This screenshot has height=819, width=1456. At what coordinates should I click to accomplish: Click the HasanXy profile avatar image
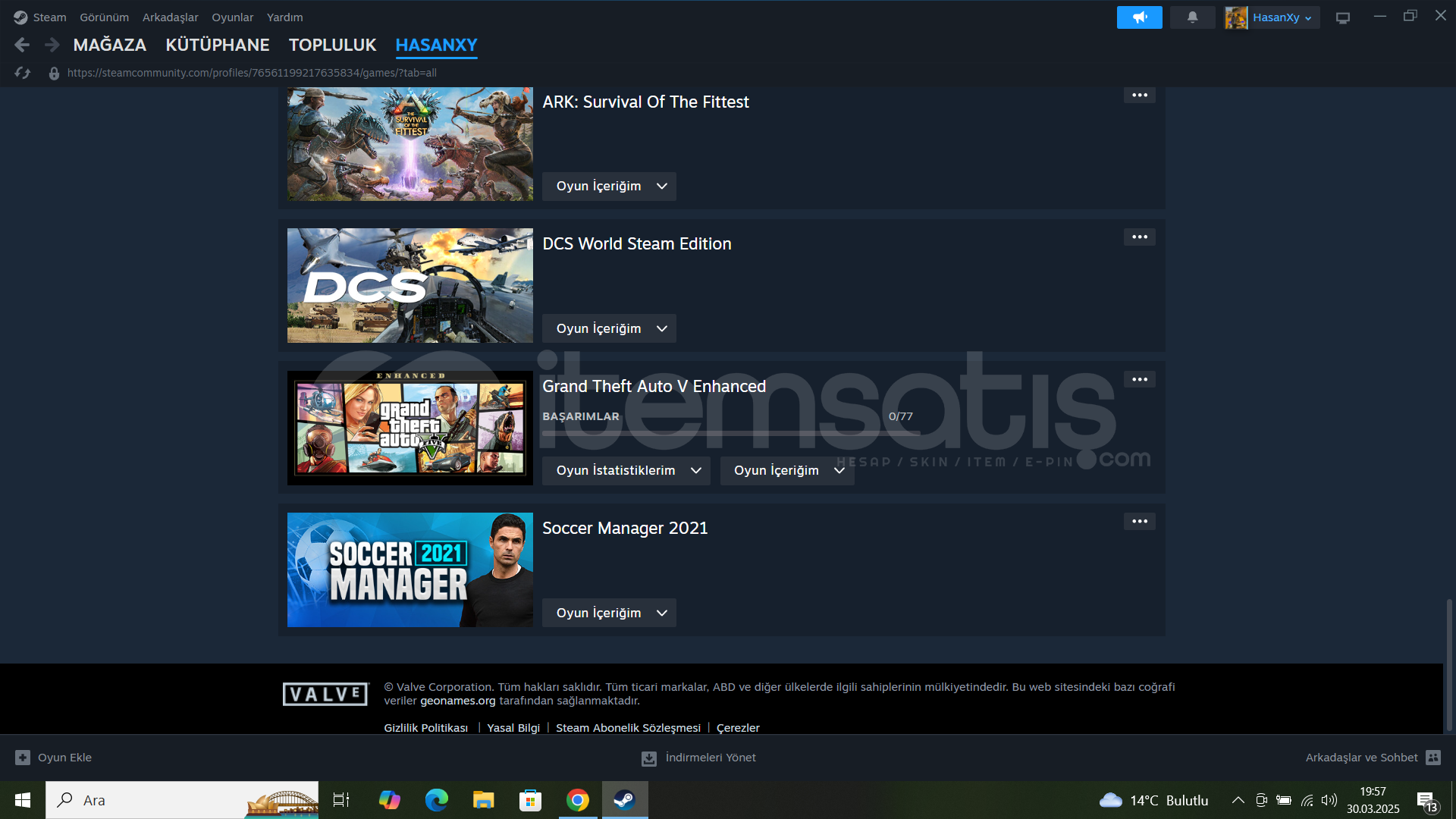(x=1236, y=17)
